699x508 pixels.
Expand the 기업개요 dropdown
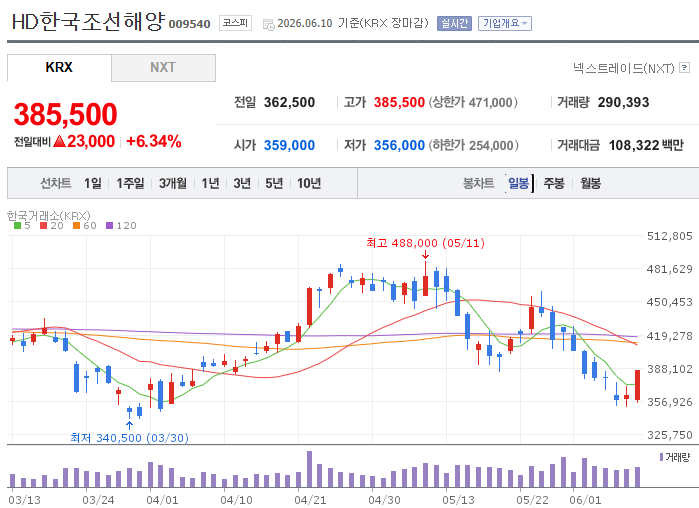[x=505, y=23]
